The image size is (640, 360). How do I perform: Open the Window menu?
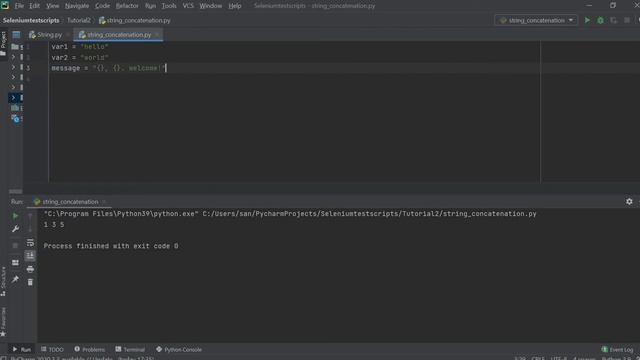tap(211, 6)
